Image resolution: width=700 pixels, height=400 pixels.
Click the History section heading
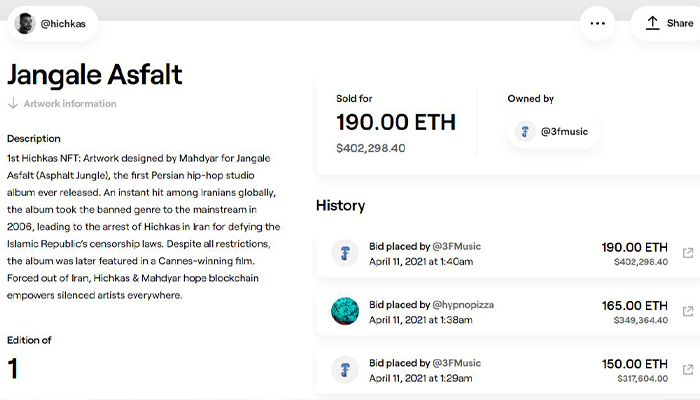340,205
